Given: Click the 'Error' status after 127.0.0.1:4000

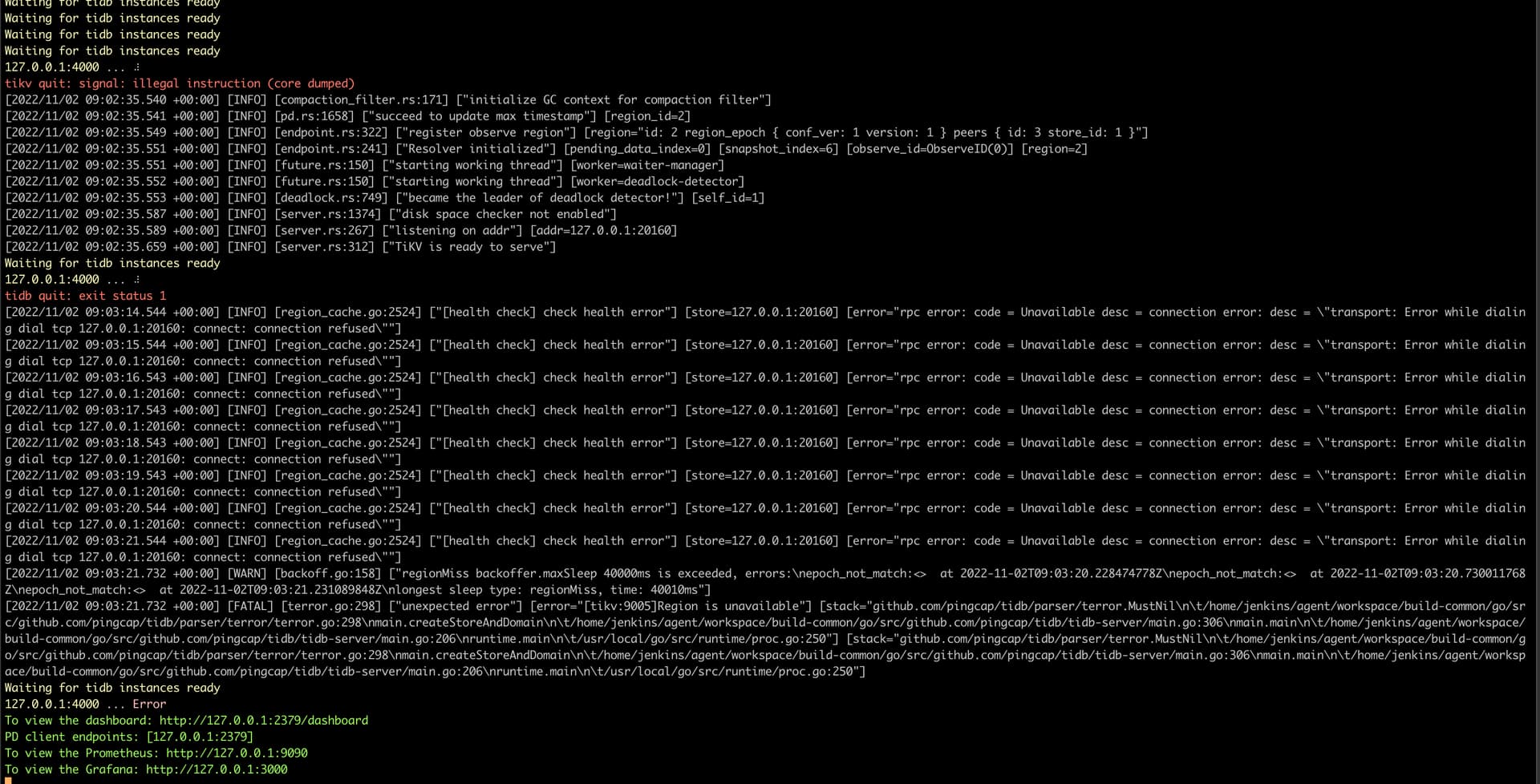Looking at the screenshot, I should (x=149, y=704).
